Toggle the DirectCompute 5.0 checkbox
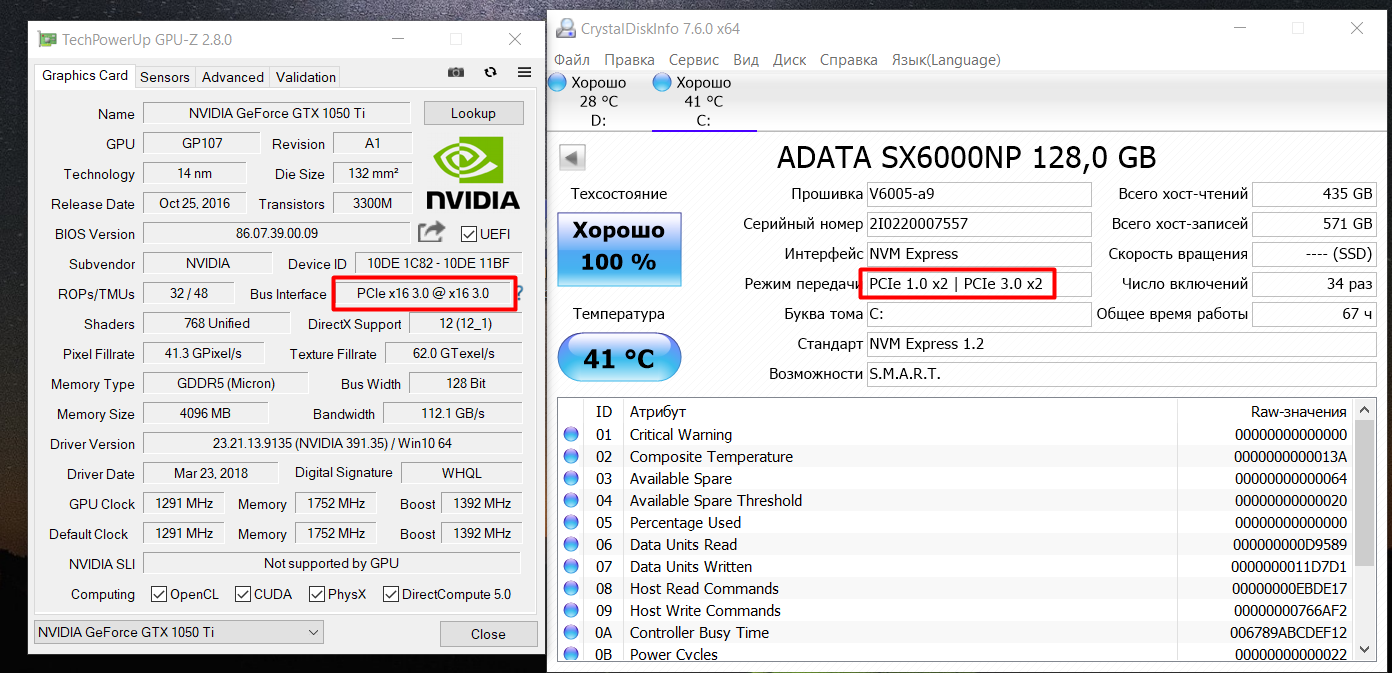The width and height of the screenshot is (1392, 673). pos(391,594)
